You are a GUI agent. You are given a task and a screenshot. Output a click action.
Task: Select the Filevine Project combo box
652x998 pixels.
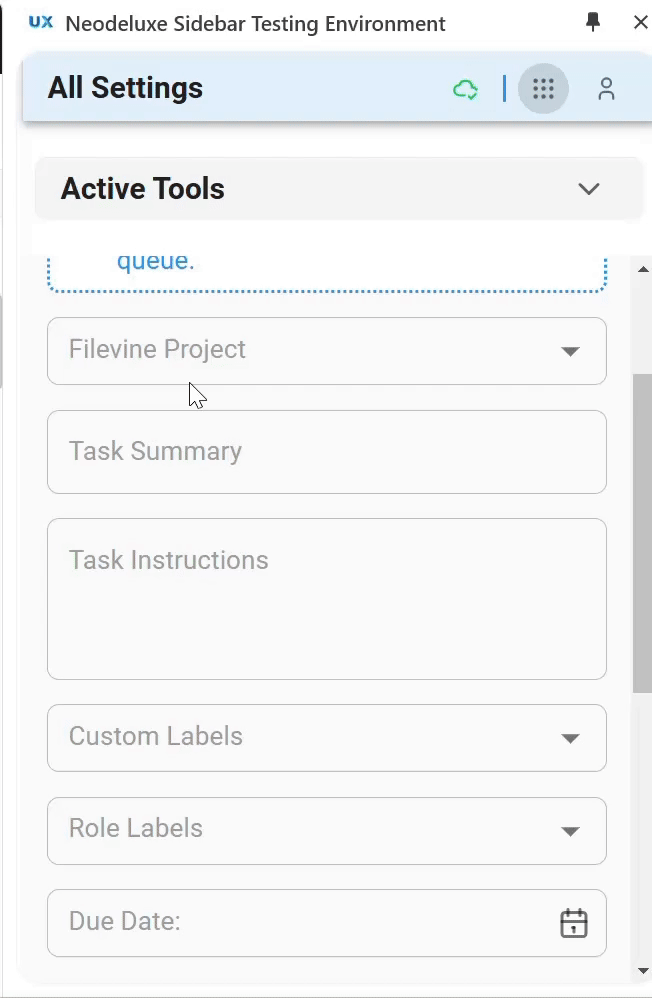[x=327, y=351]
